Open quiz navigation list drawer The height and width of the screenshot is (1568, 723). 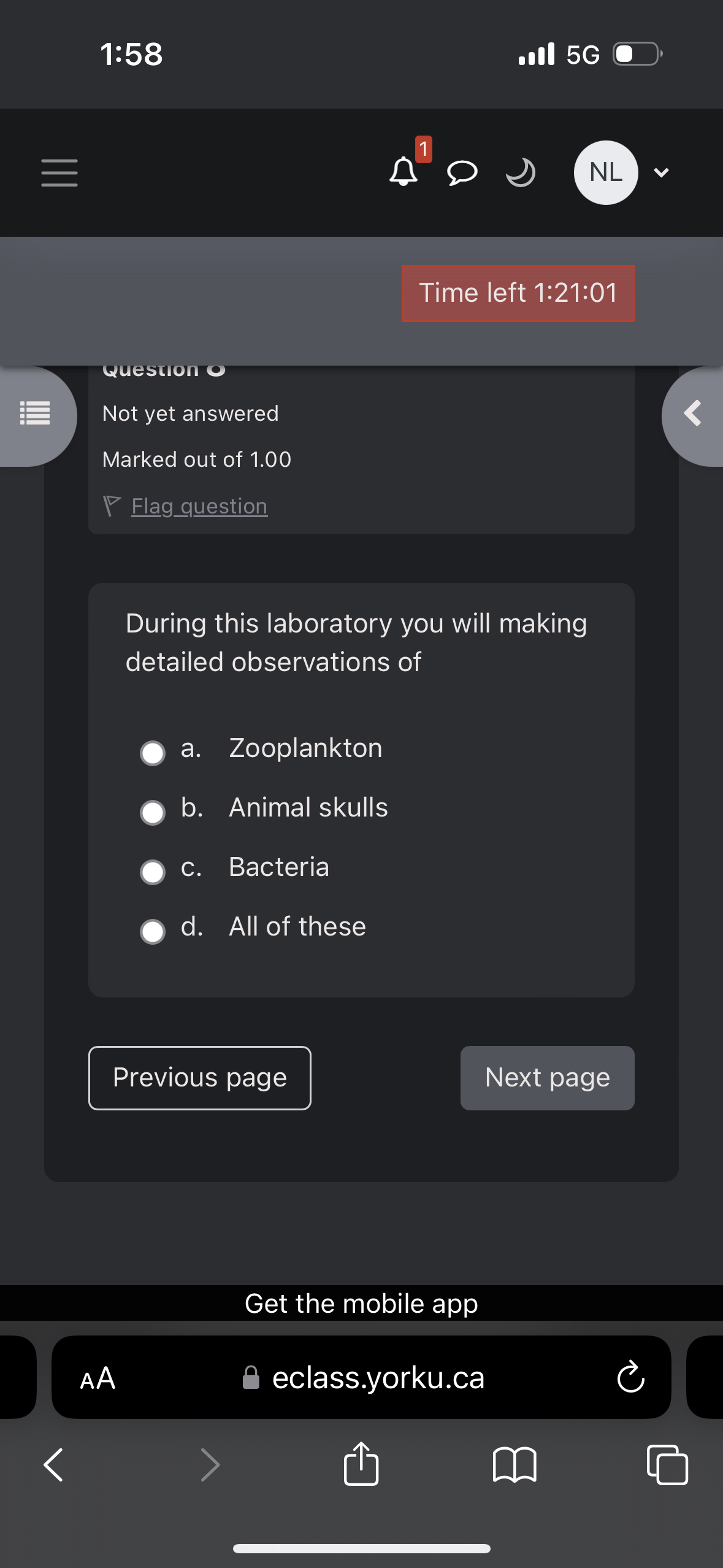pyautogui.click(x=35, y=414)
